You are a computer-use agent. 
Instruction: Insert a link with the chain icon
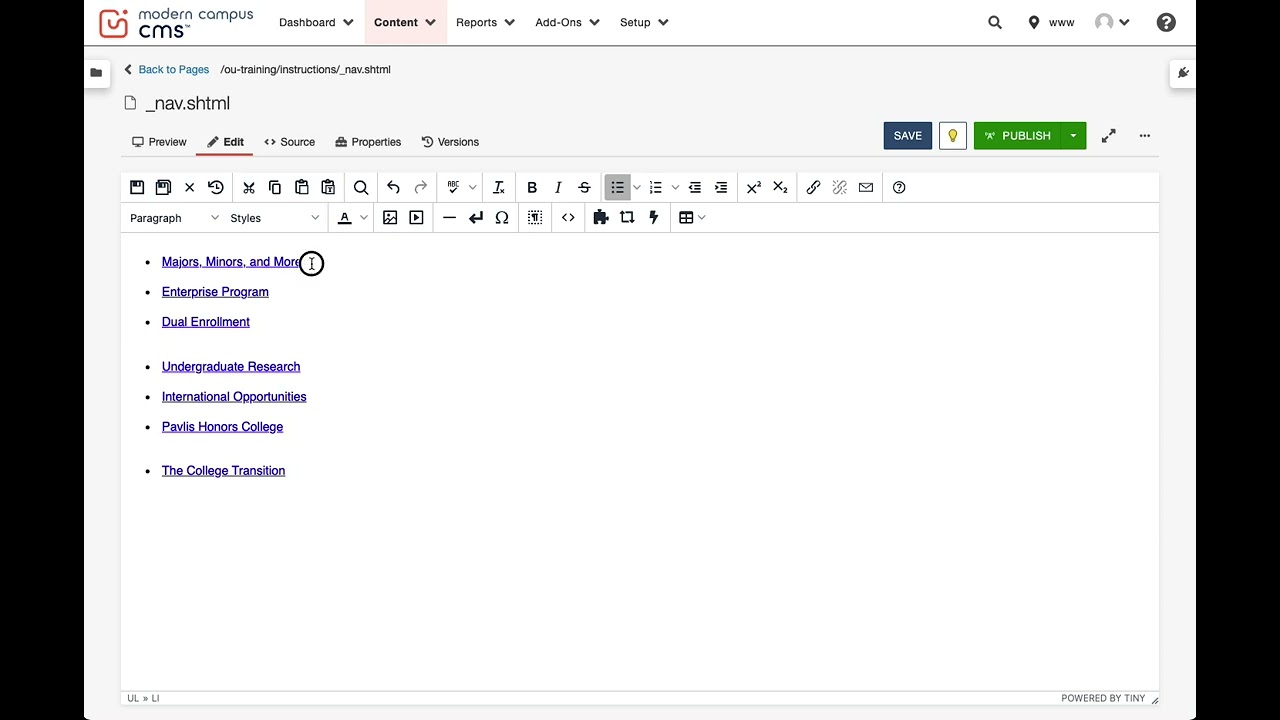[813, 187]
